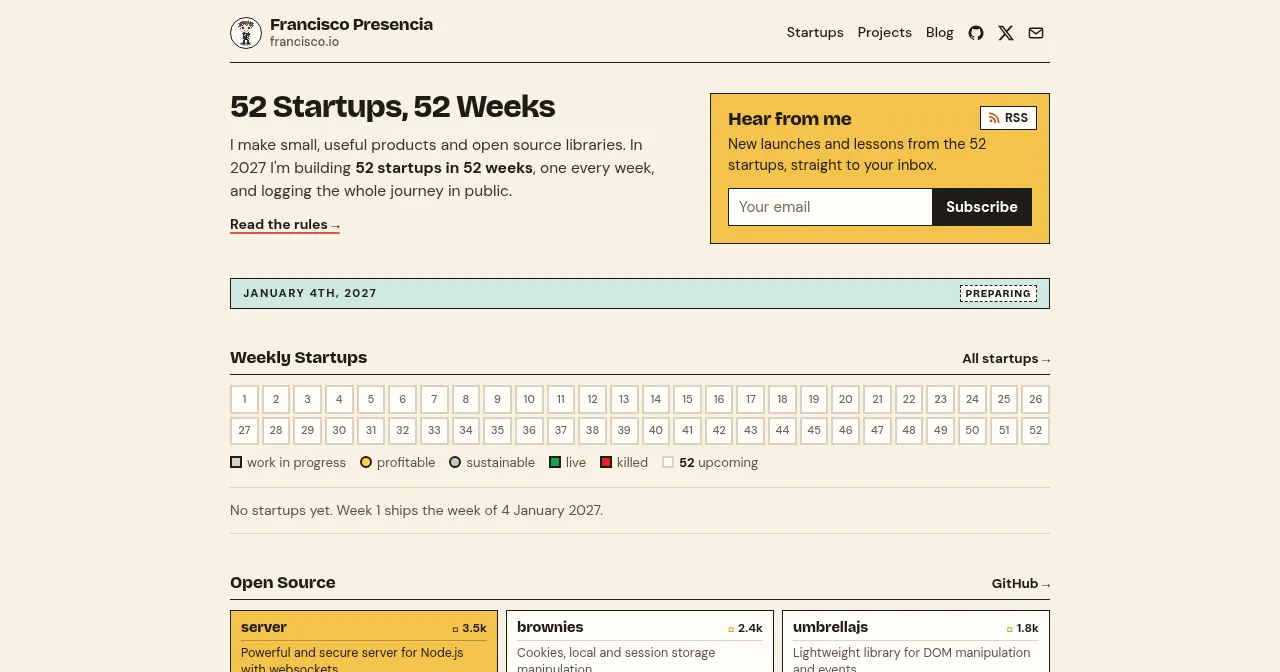Click the 1.8k star count on umbrellajs

[1023, 629]
